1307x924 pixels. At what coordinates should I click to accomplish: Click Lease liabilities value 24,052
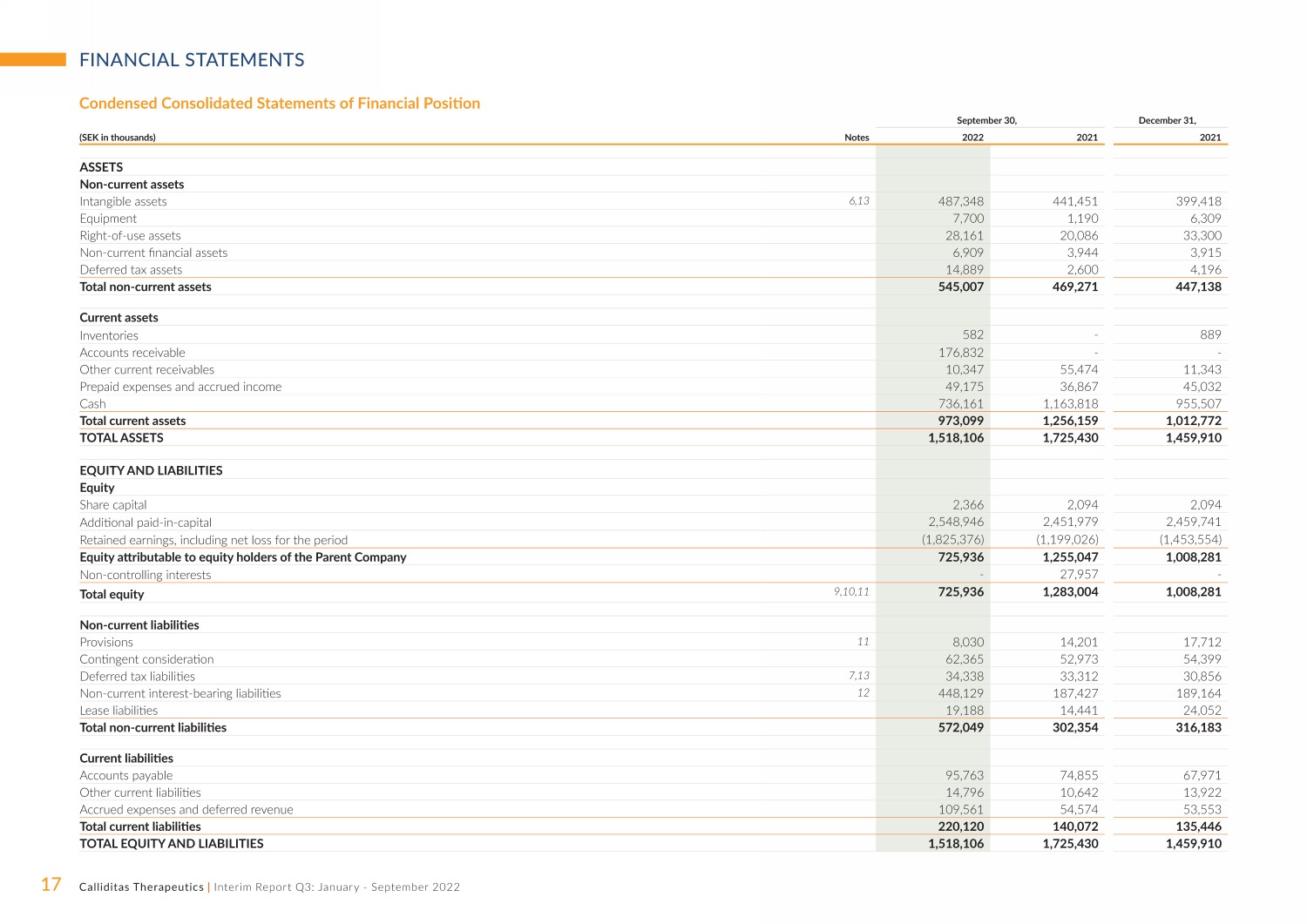click(1202, 711)
